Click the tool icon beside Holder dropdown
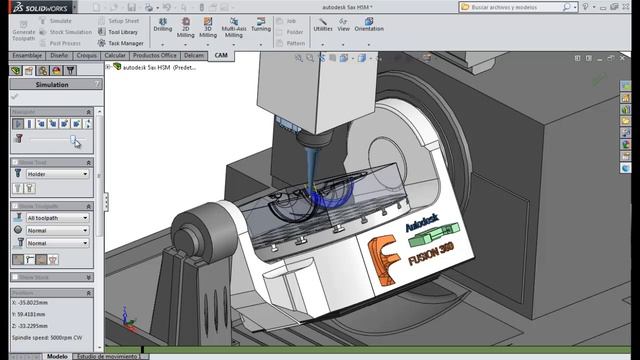This screenshot has height=360, width=640. click(18, 174)
